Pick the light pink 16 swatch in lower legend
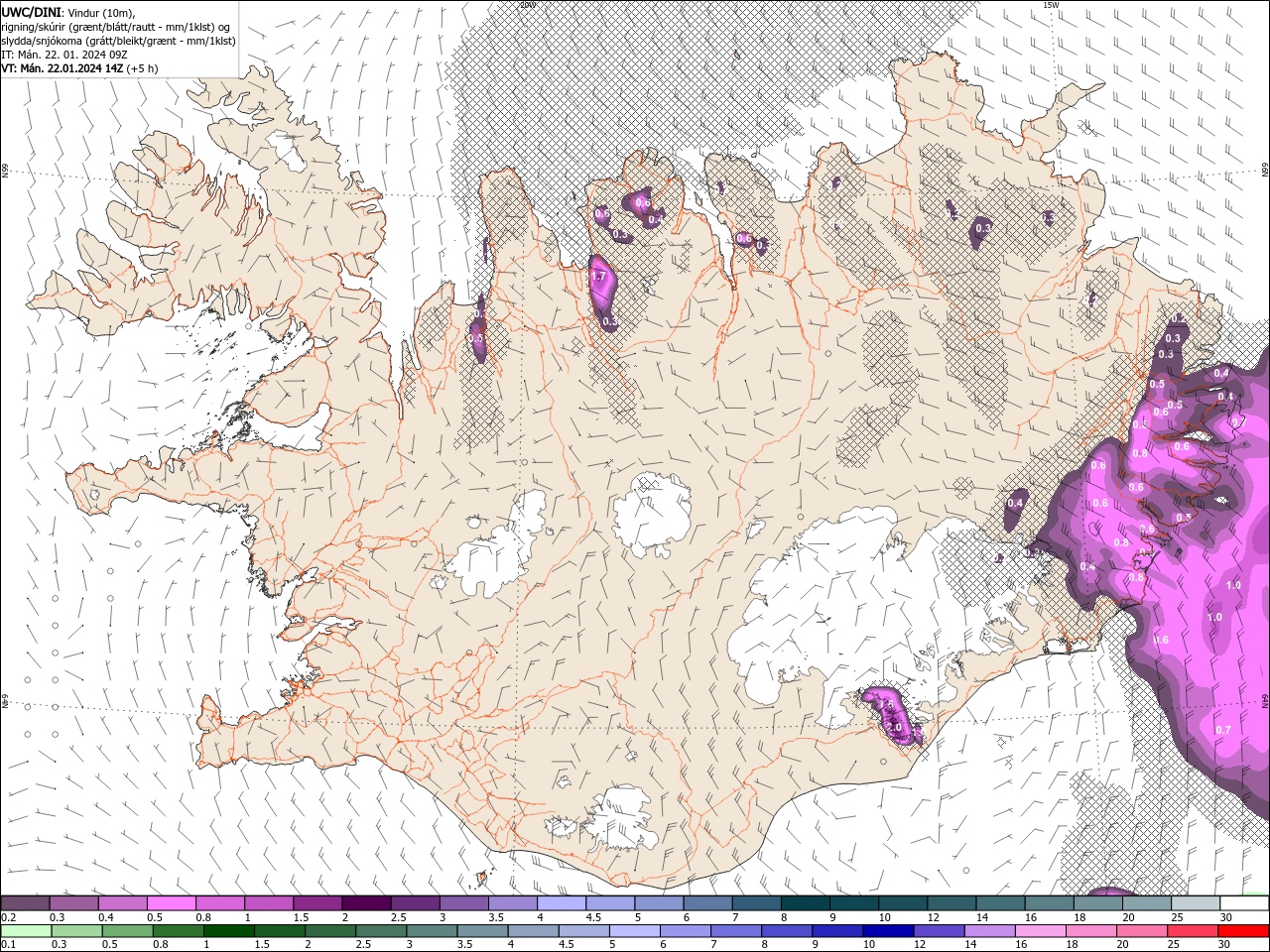This screenshot has height=952, width=1270. tap(1040, 931)
